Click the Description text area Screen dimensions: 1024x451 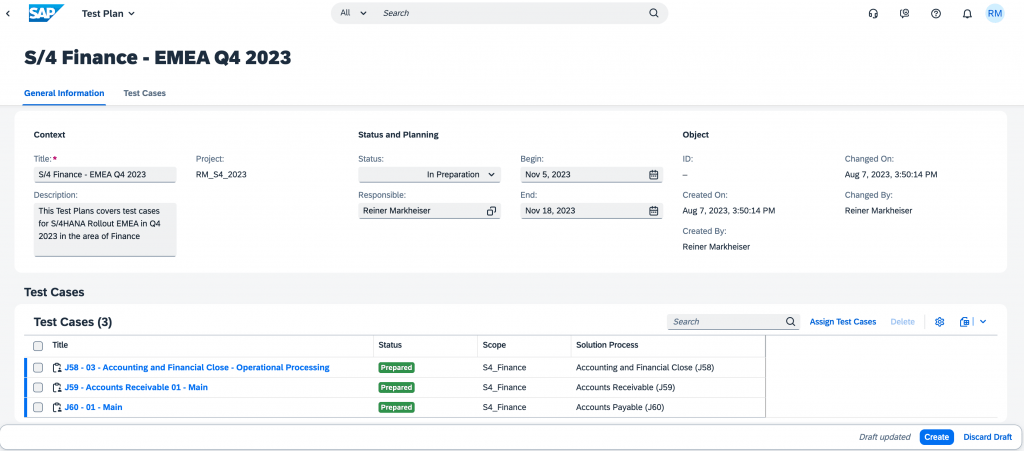pyautogui.click(x=105, y=229)
